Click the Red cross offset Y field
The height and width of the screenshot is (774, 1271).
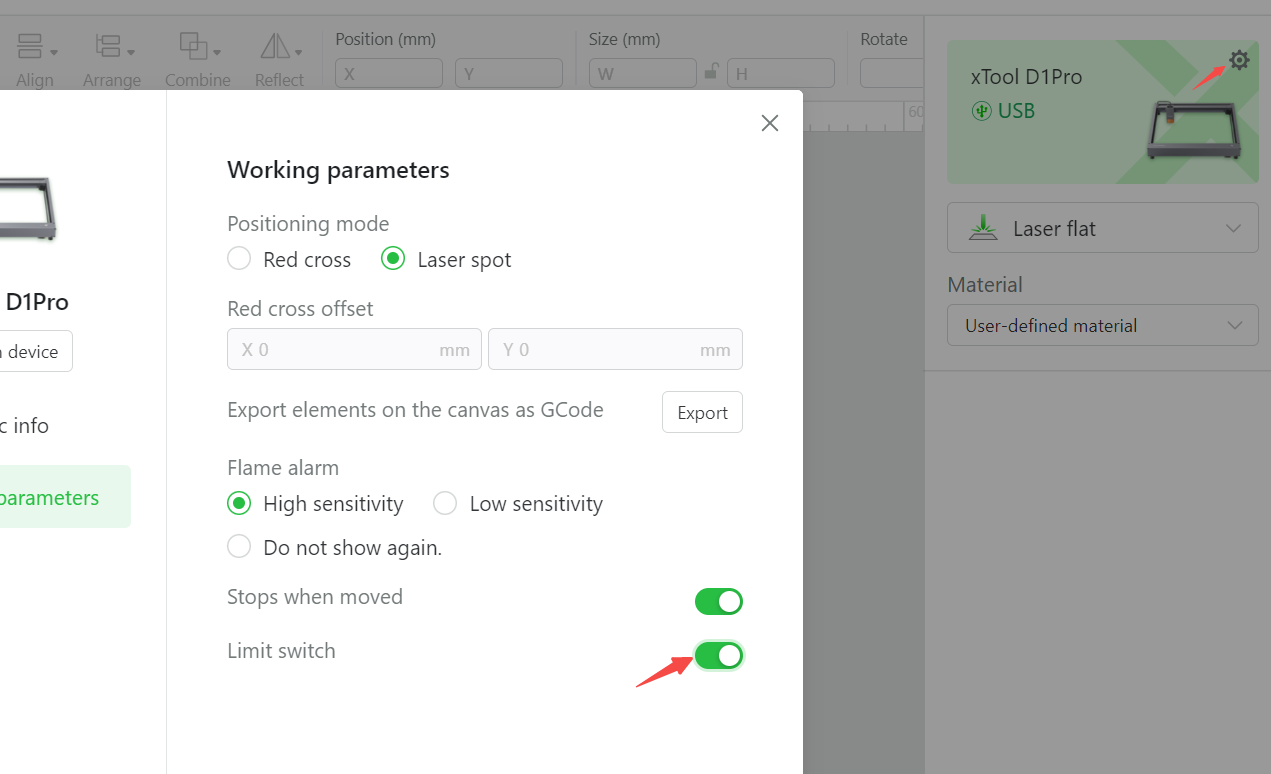(615, 349)
